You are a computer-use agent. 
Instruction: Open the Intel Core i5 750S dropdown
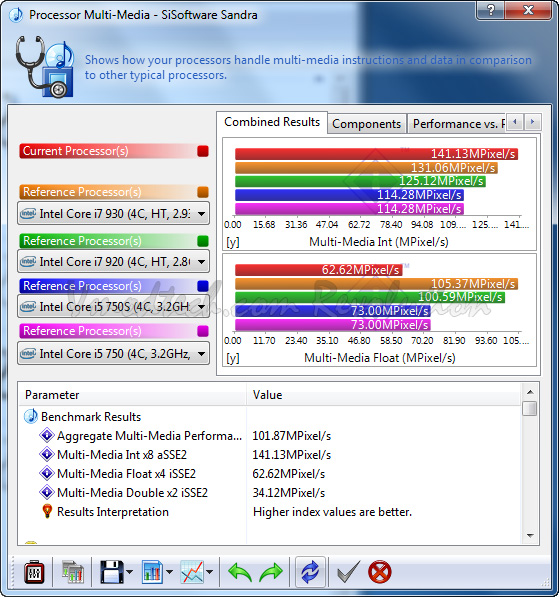pos(113,306)
